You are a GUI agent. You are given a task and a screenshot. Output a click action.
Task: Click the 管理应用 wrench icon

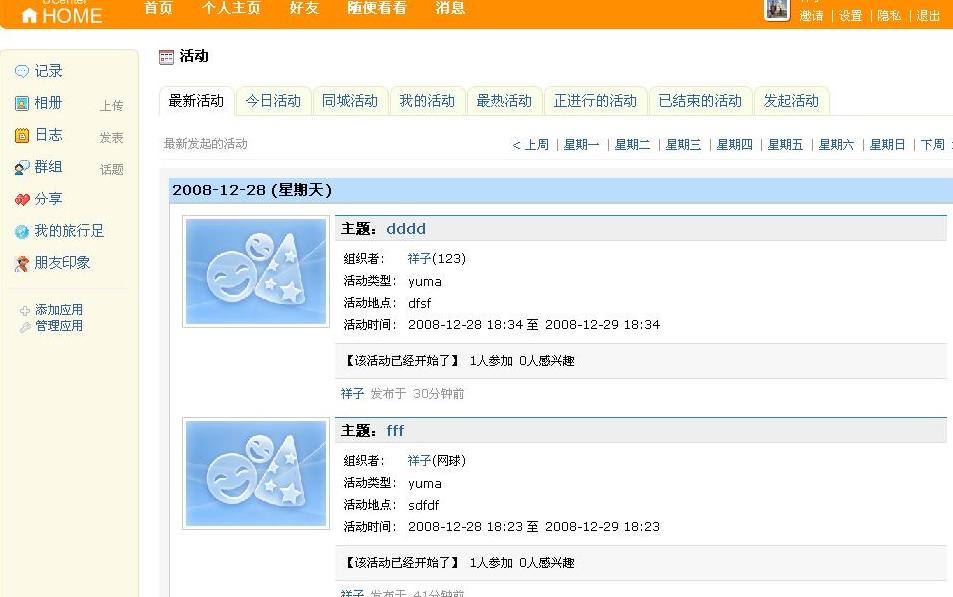point(25,327)
